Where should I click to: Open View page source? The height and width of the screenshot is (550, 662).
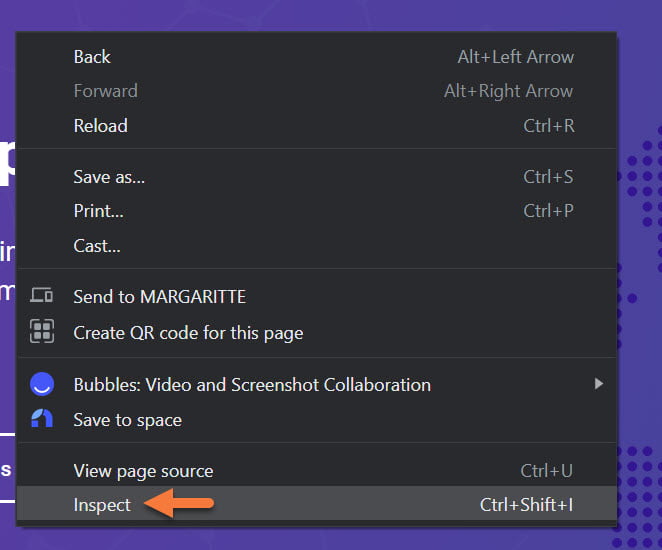(143, 470)
